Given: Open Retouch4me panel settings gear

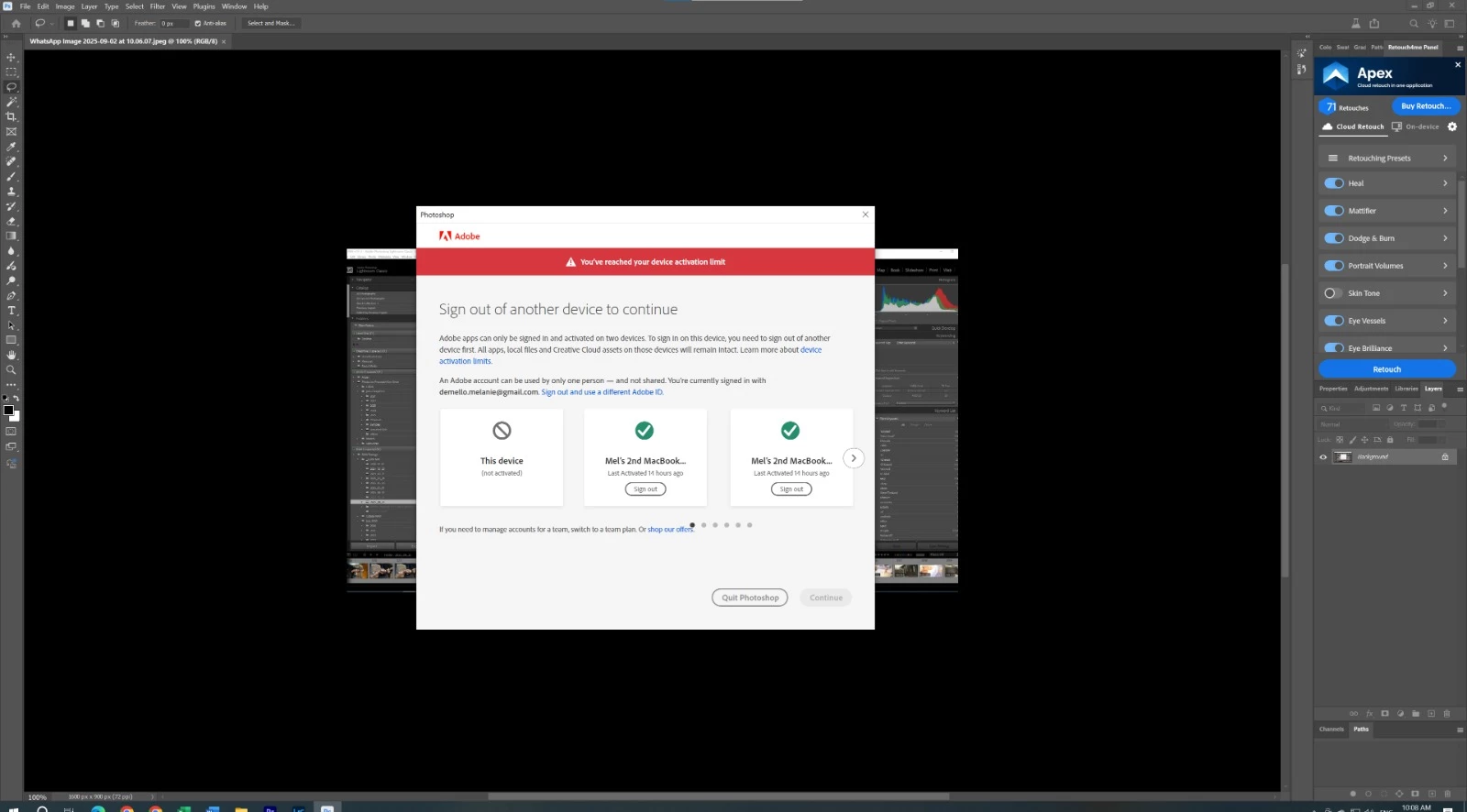Looking at the screenshot, I should pyautogui.click(x=1452, y=126).
